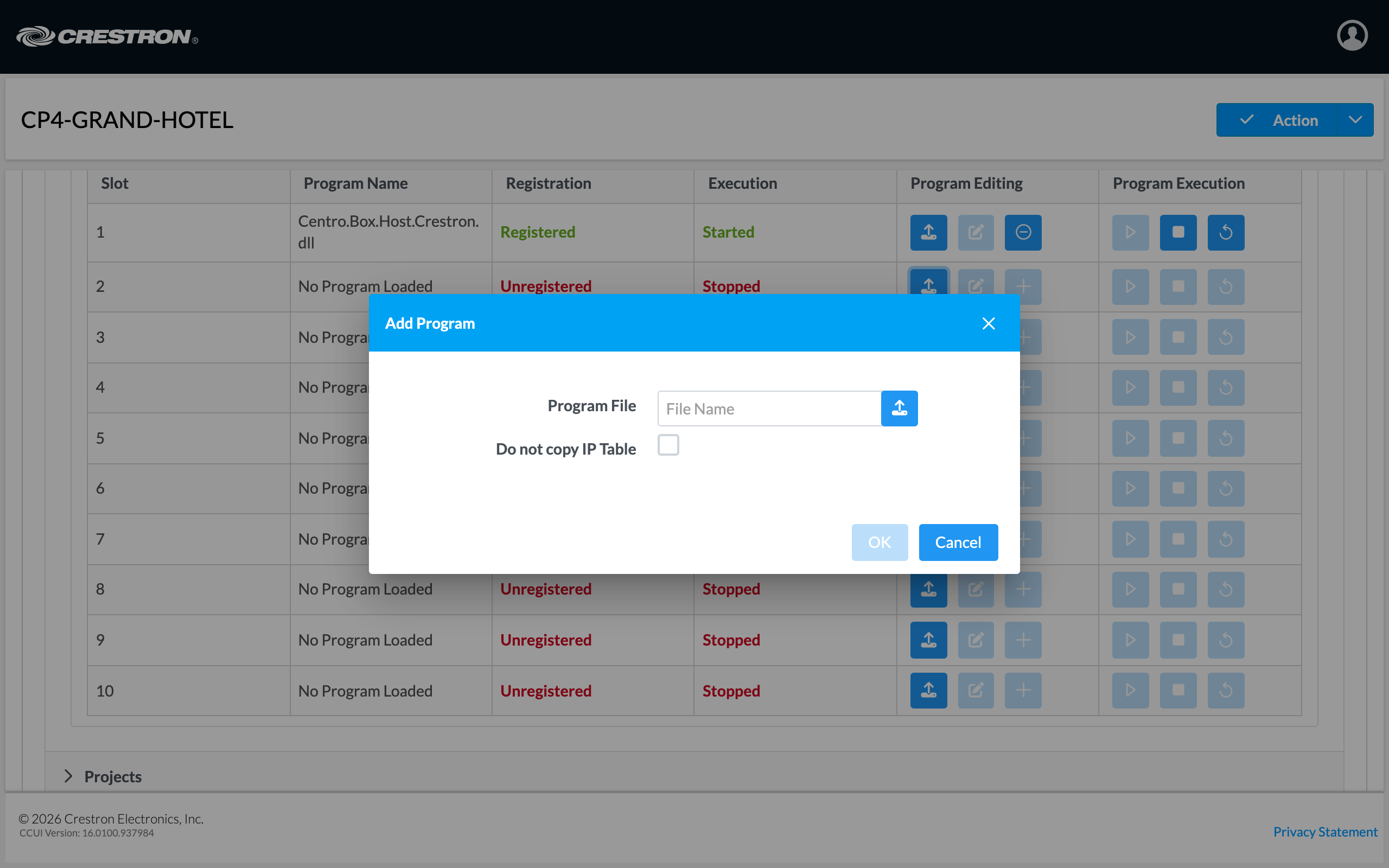Start the program in slot 1
The width and height of the screenshot is (1389, 868).
(x=1130, y=233)
